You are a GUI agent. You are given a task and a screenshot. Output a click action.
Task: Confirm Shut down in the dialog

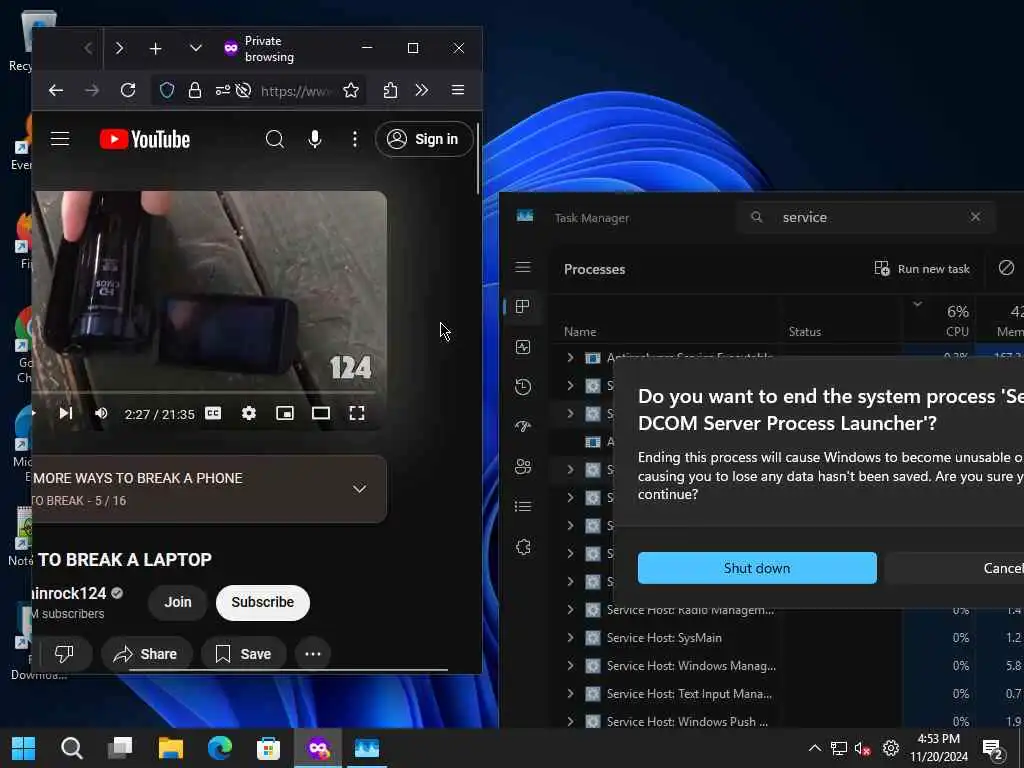coord(757,568)
